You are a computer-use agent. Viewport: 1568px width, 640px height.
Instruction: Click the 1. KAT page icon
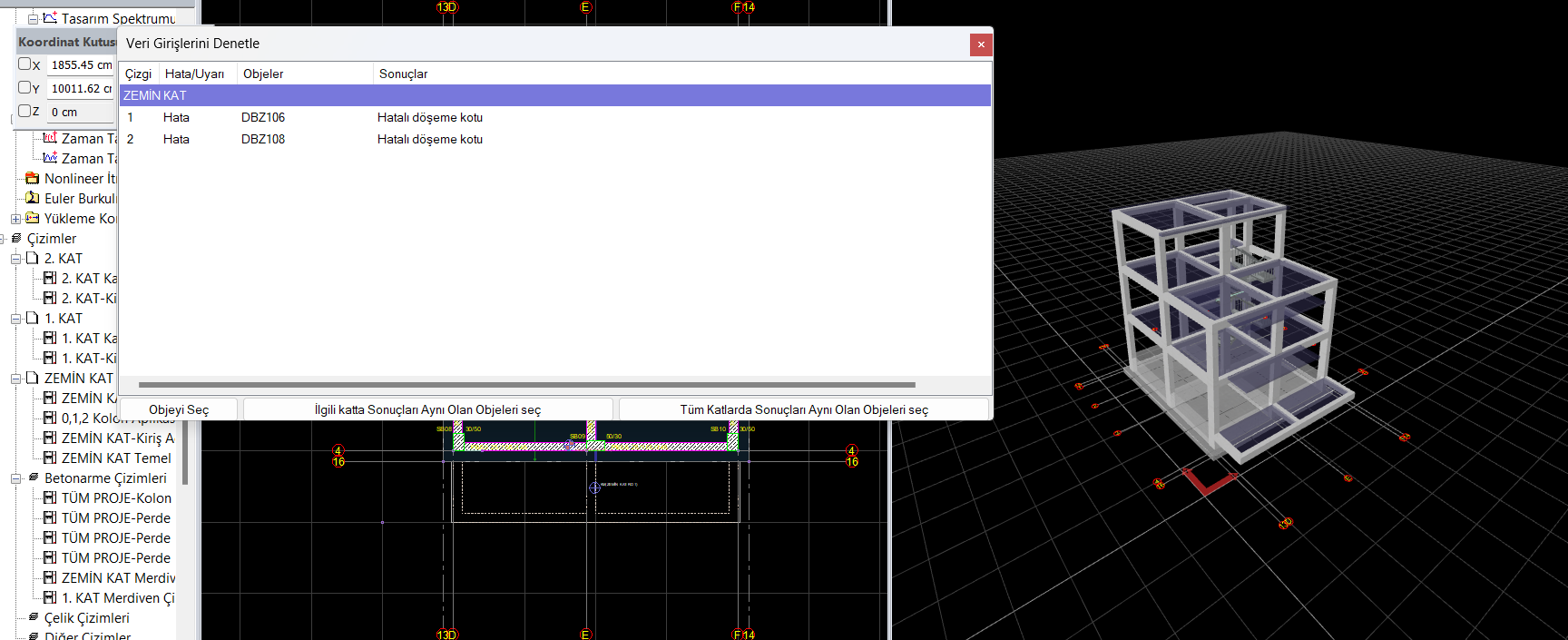point(33,318)
